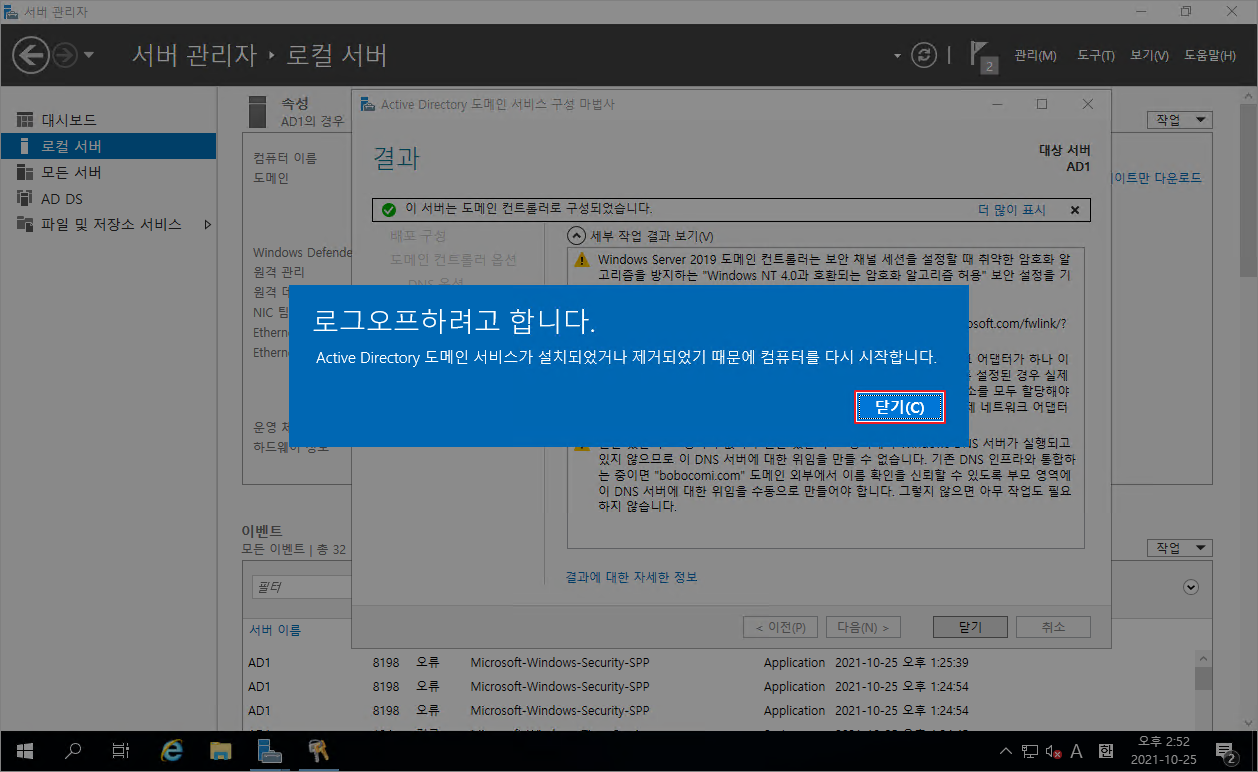This screenshot has width=1258, height=772.
Task: Select 로컬 서버 in the sidebar
Action: [108, 146]
